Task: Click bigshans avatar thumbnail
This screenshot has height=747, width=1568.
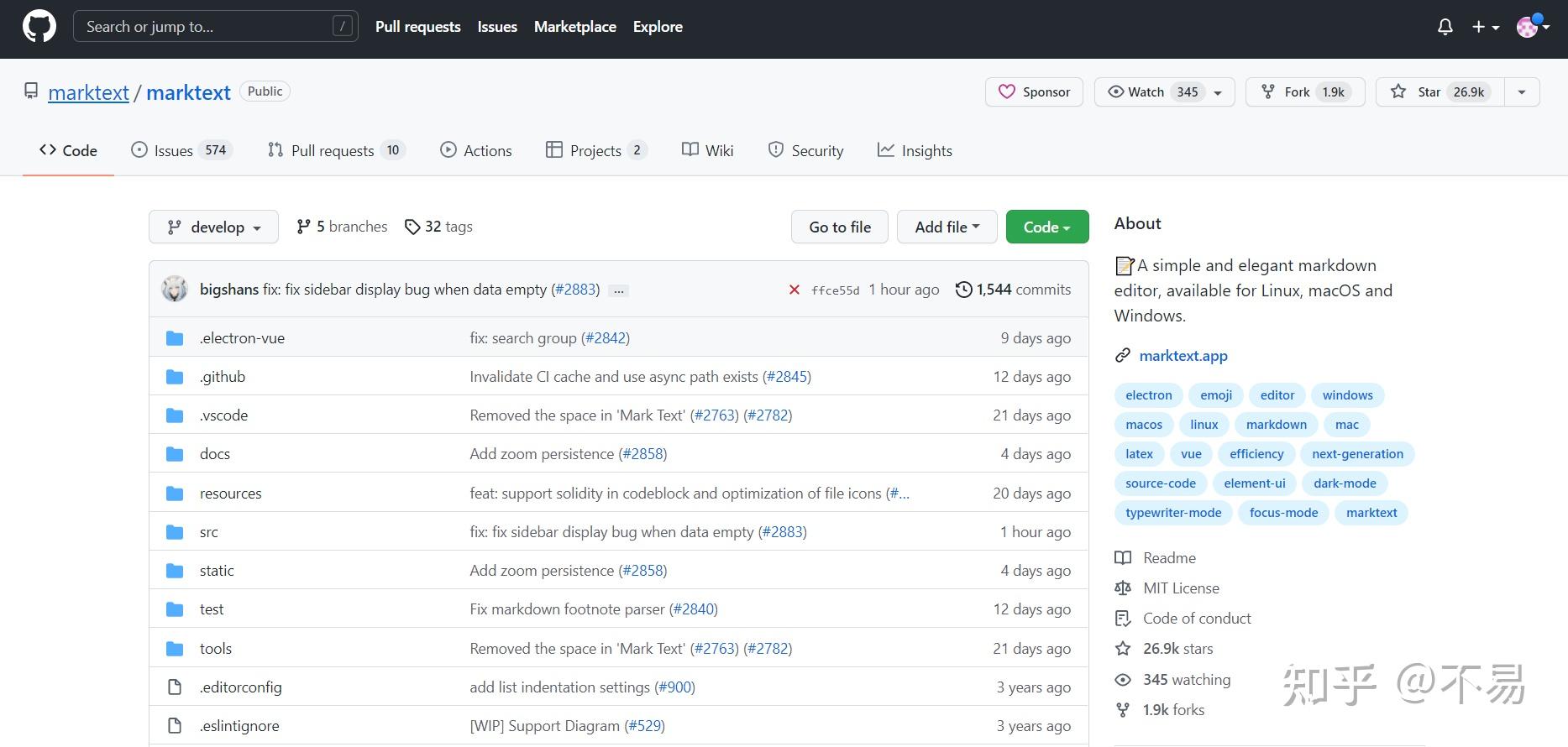Action: click(175, 290)
